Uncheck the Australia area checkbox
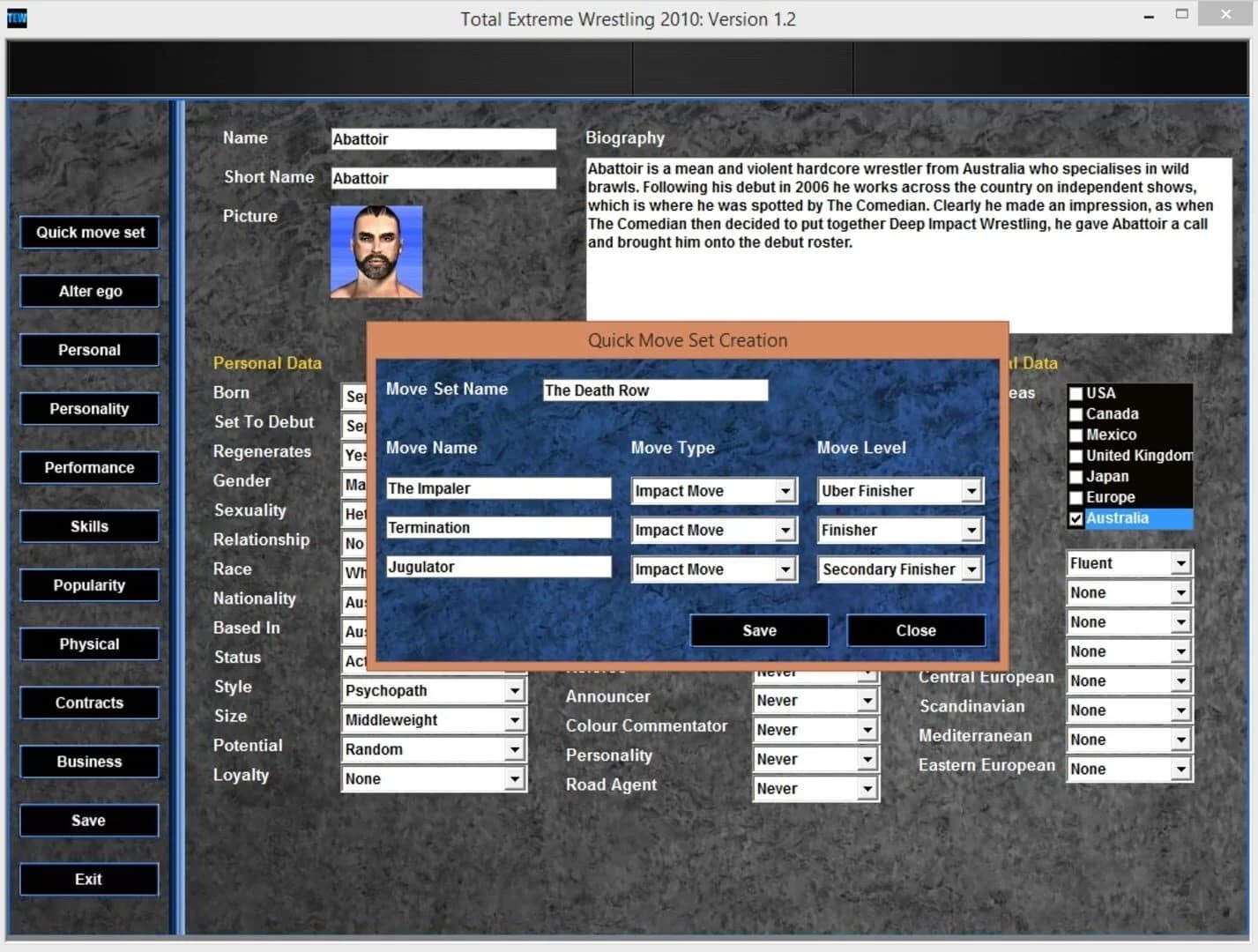 pos(1076,518)
